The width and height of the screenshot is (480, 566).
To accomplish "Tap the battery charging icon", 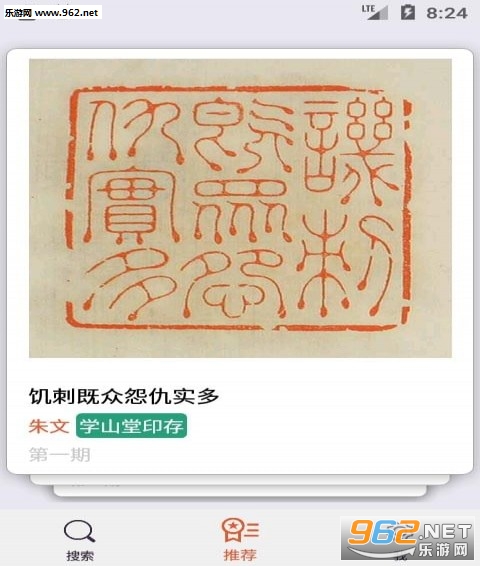I will tap(408, 13).
